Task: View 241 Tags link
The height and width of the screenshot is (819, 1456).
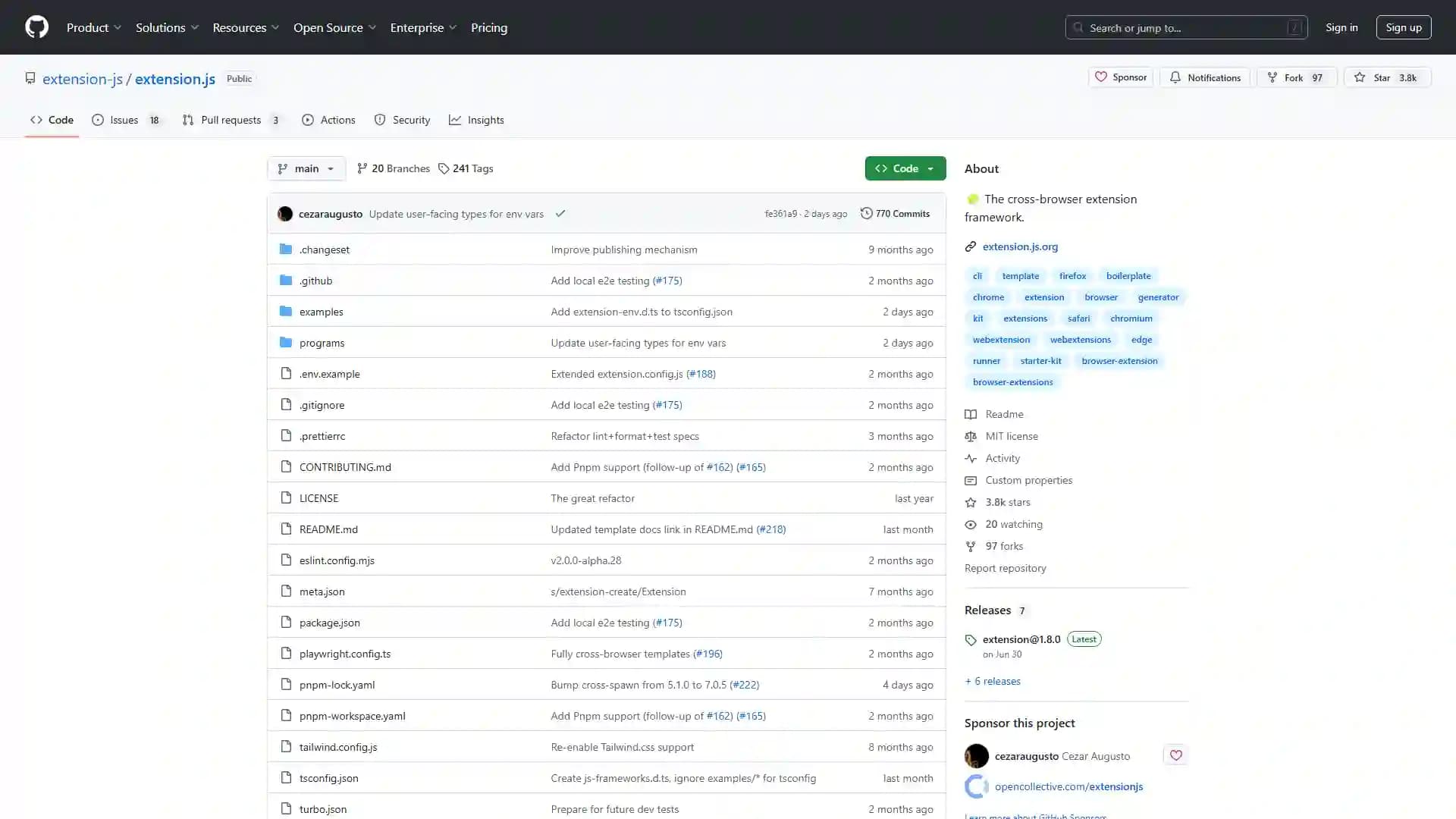Action: [466, 168]
